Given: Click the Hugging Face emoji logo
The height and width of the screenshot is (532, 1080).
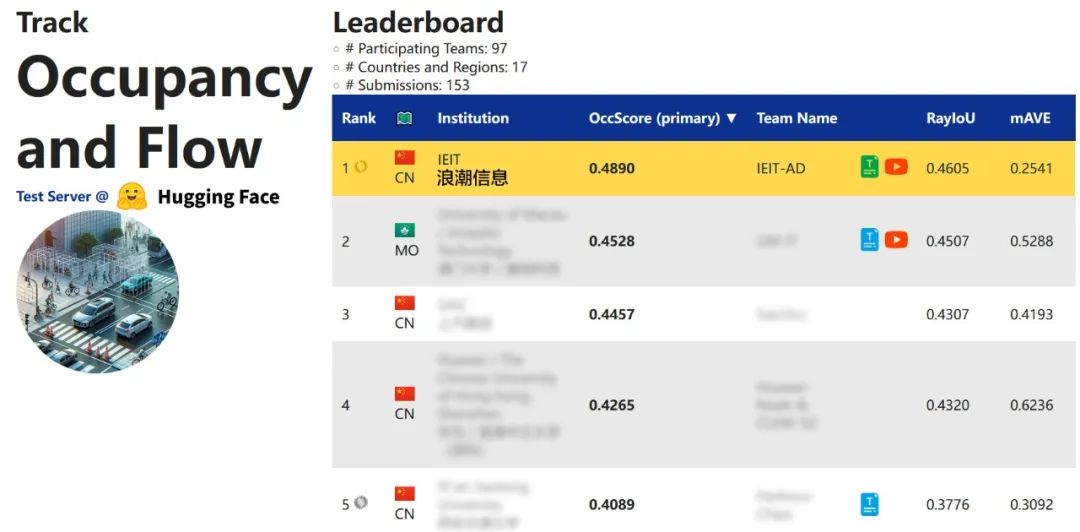Looking at the screenshot, I should tap(131, 196).
